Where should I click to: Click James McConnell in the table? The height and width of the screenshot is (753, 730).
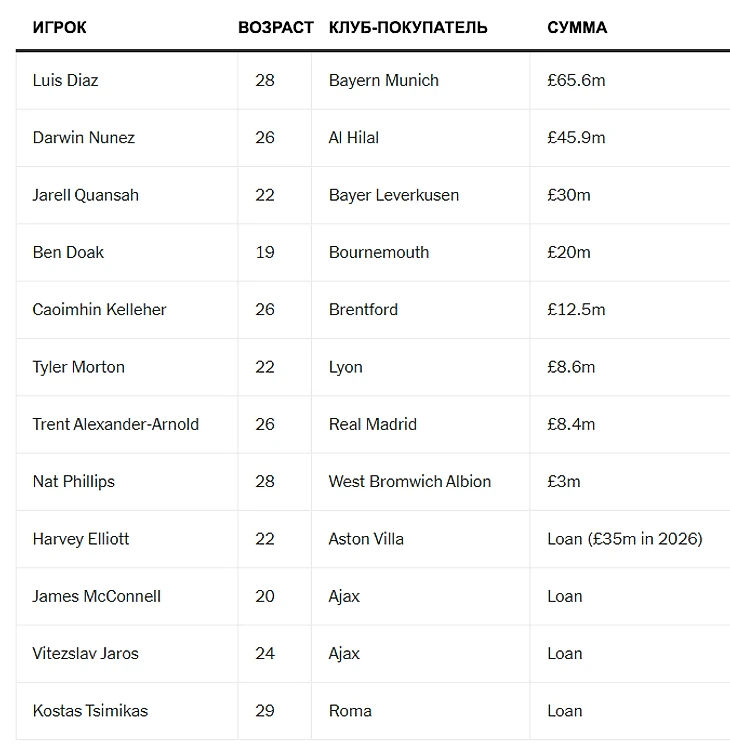97,596
